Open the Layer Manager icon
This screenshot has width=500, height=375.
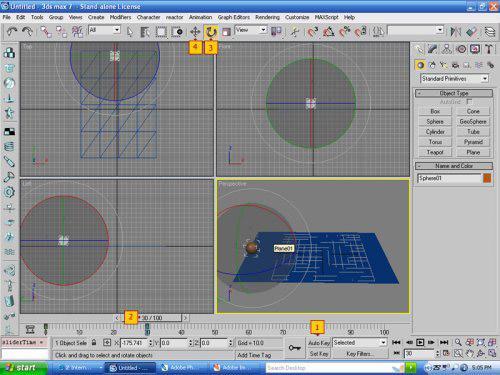point(490,32)
